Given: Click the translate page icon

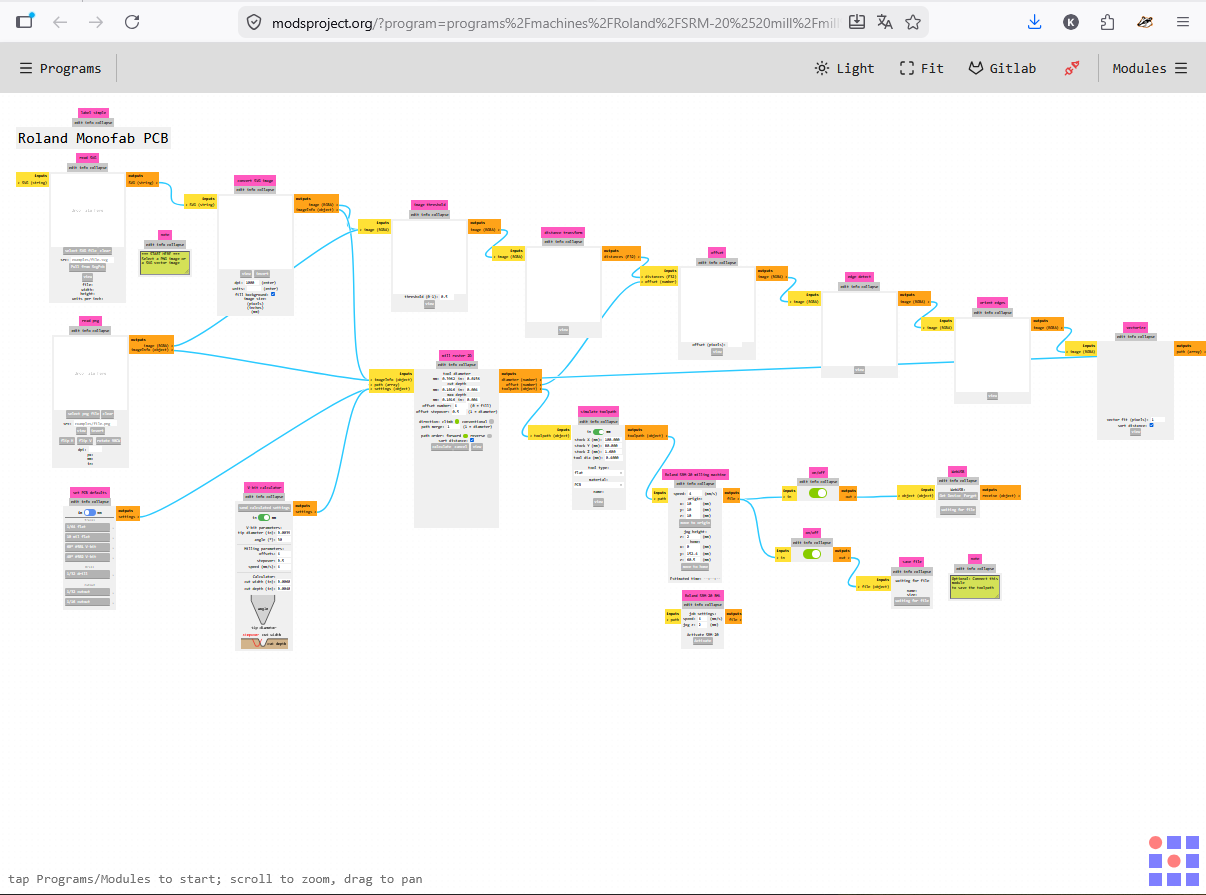Looking at the screenshot, I should pyautogui.click(x=885, y=22).
